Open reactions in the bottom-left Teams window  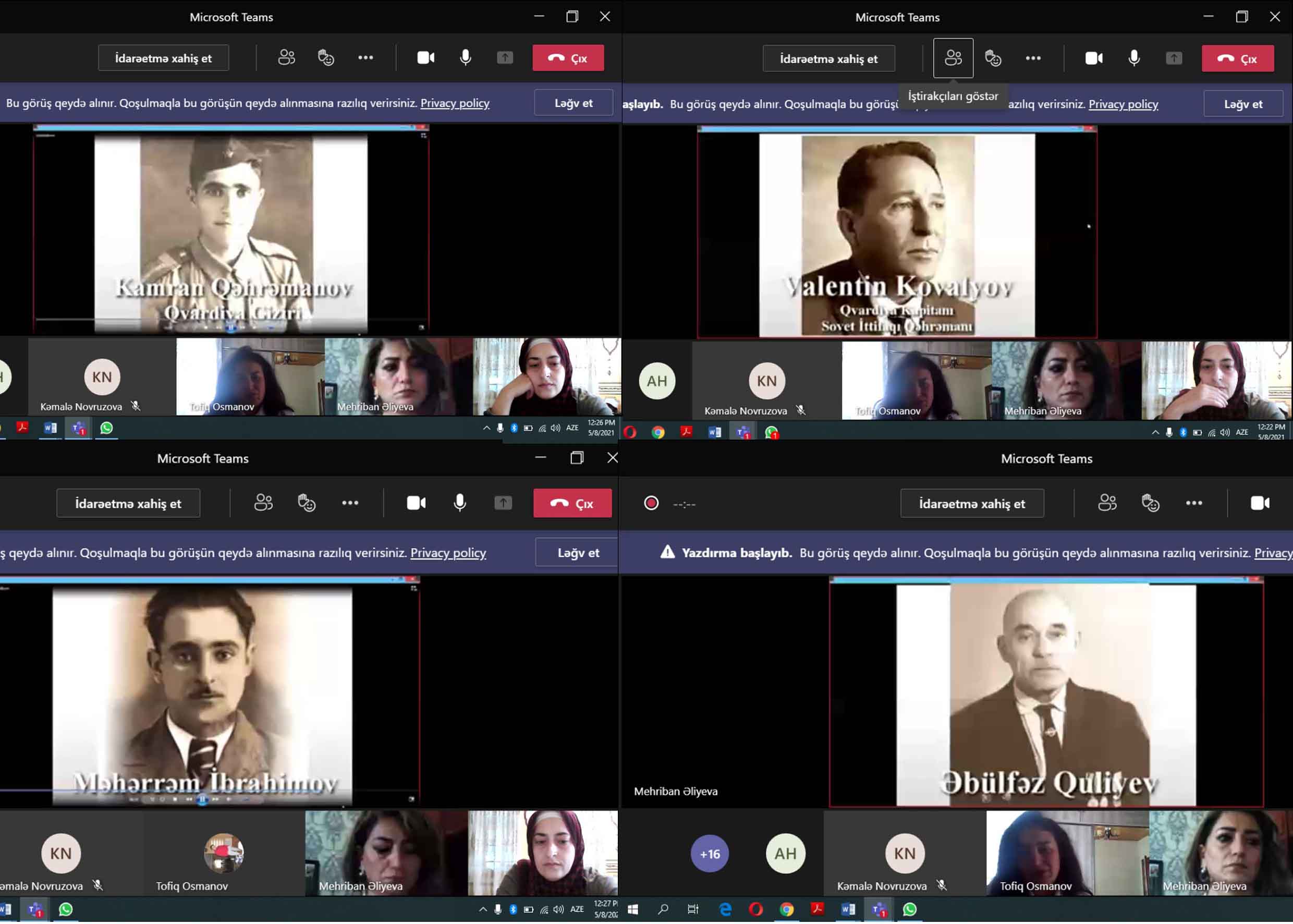tap(307, 502)
